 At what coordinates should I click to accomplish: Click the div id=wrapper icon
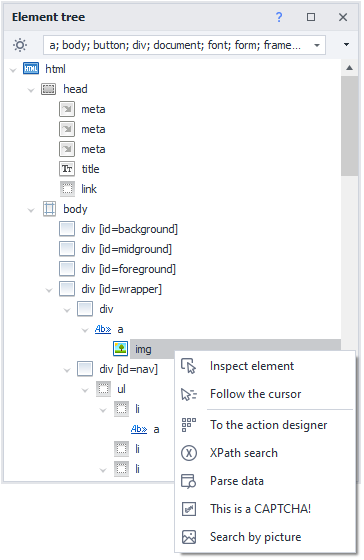67,289
